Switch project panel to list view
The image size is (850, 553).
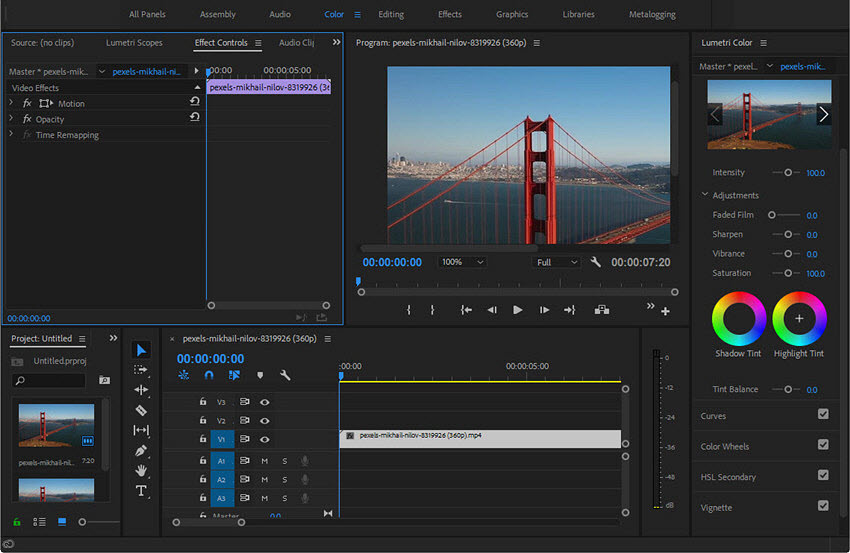pos(39,522)
